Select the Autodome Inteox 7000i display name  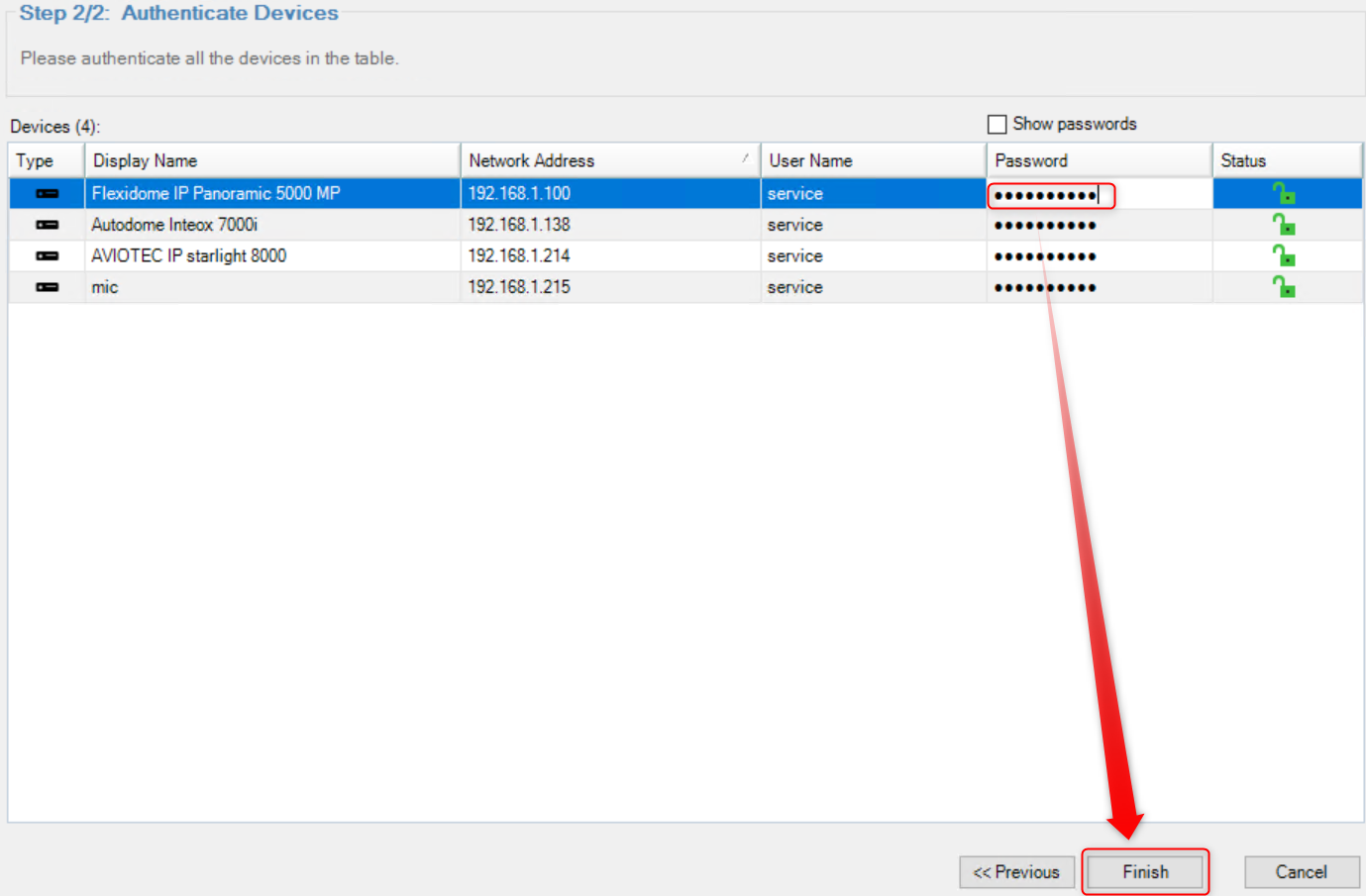tap(174, 225)
